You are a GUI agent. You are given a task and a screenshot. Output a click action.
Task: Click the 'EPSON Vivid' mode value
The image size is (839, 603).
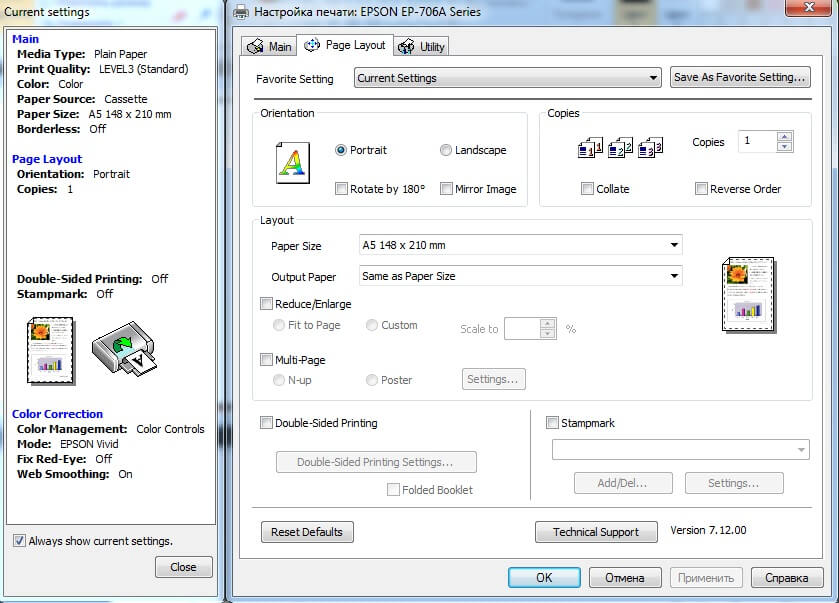[89, 444]
